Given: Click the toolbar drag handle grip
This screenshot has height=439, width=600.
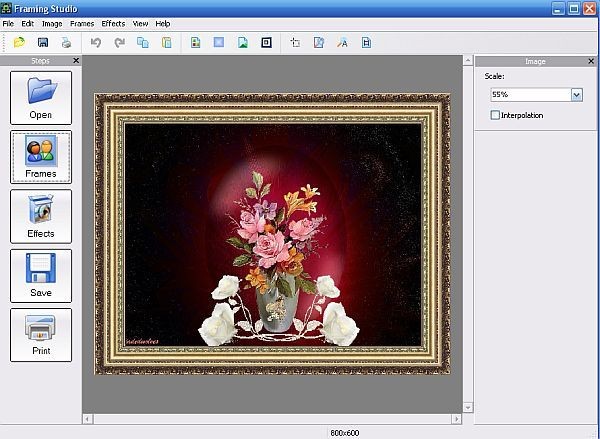Looking at the screenshot, I should 4,42.
